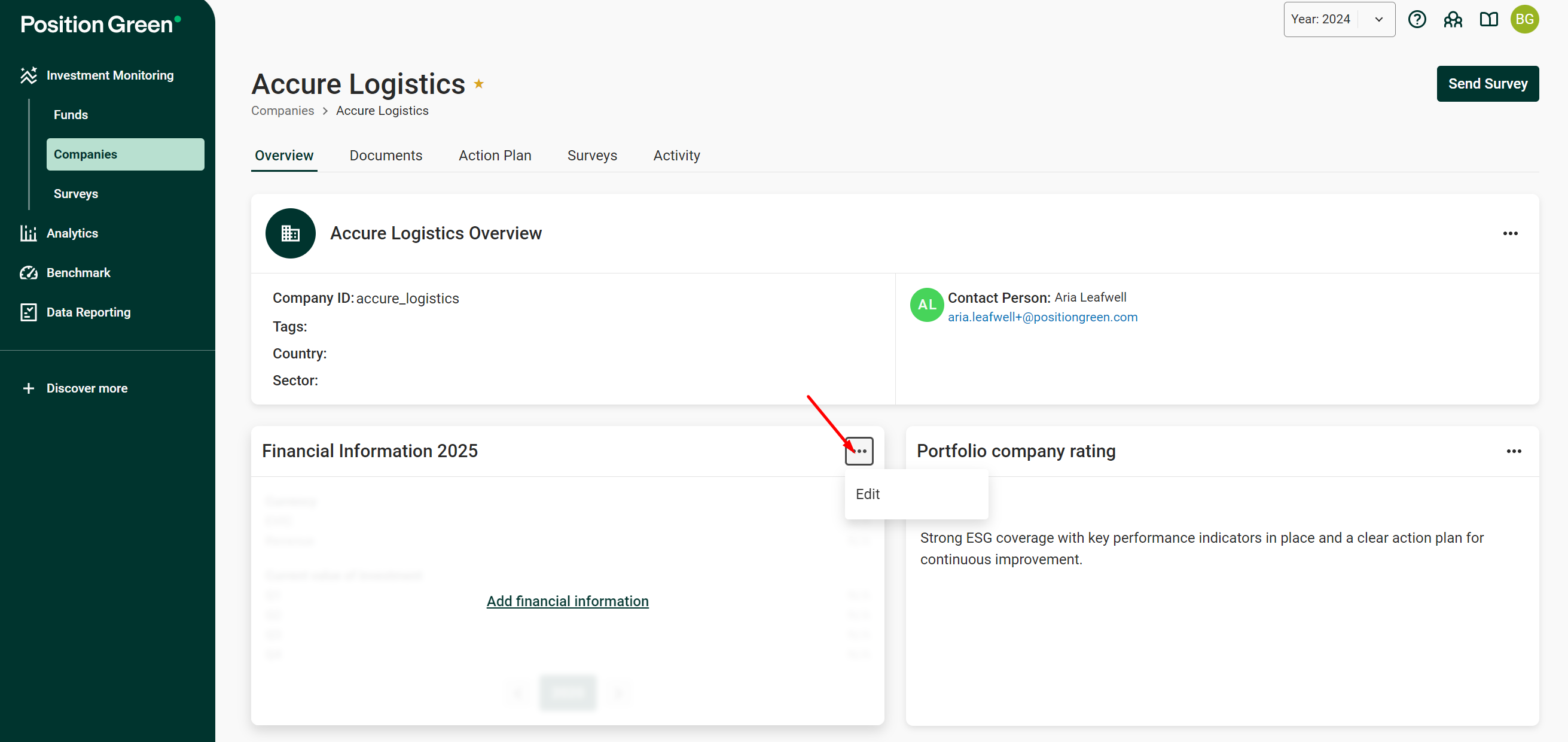The height and width of the screenshot is (742, 1568).
Task: Click the Strong ESG coverage description text
Action: pyautogui.click(x=1201, y=548)
